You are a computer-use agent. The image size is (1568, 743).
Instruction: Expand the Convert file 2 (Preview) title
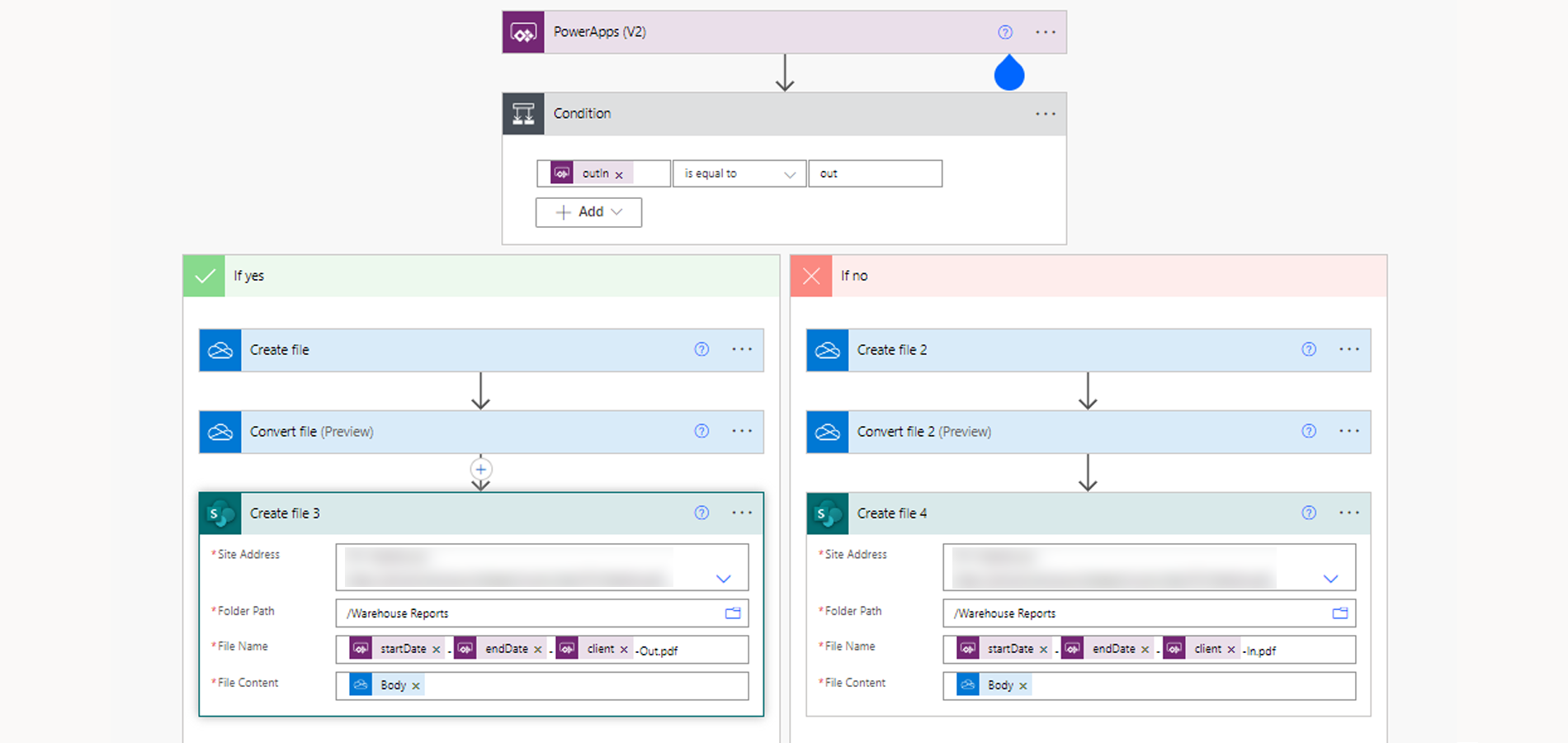pos(924,432)
